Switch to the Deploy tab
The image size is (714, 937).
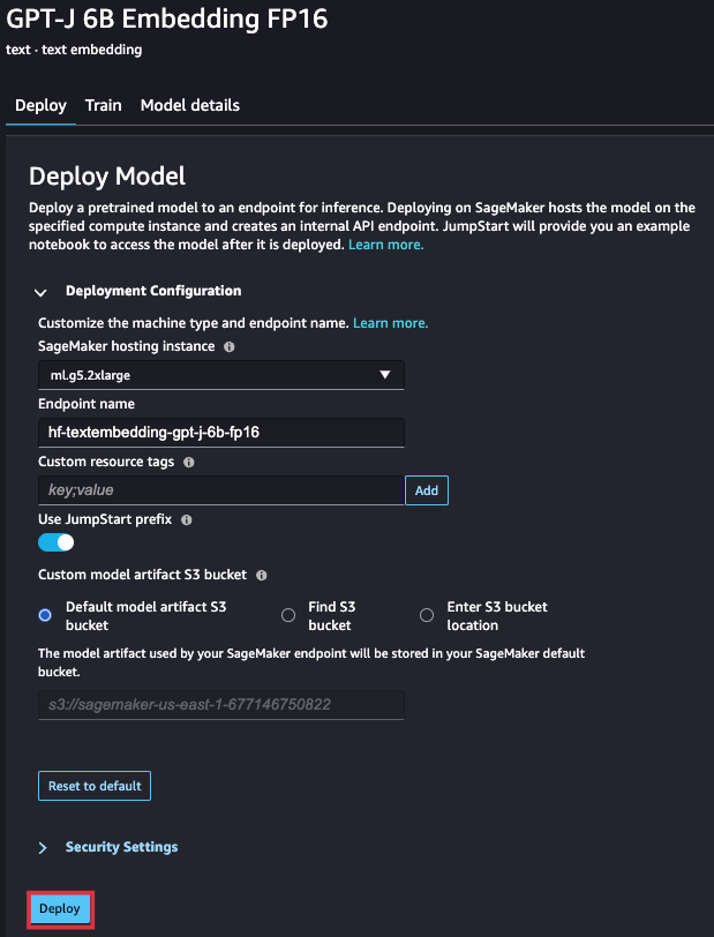coord(41,106)
